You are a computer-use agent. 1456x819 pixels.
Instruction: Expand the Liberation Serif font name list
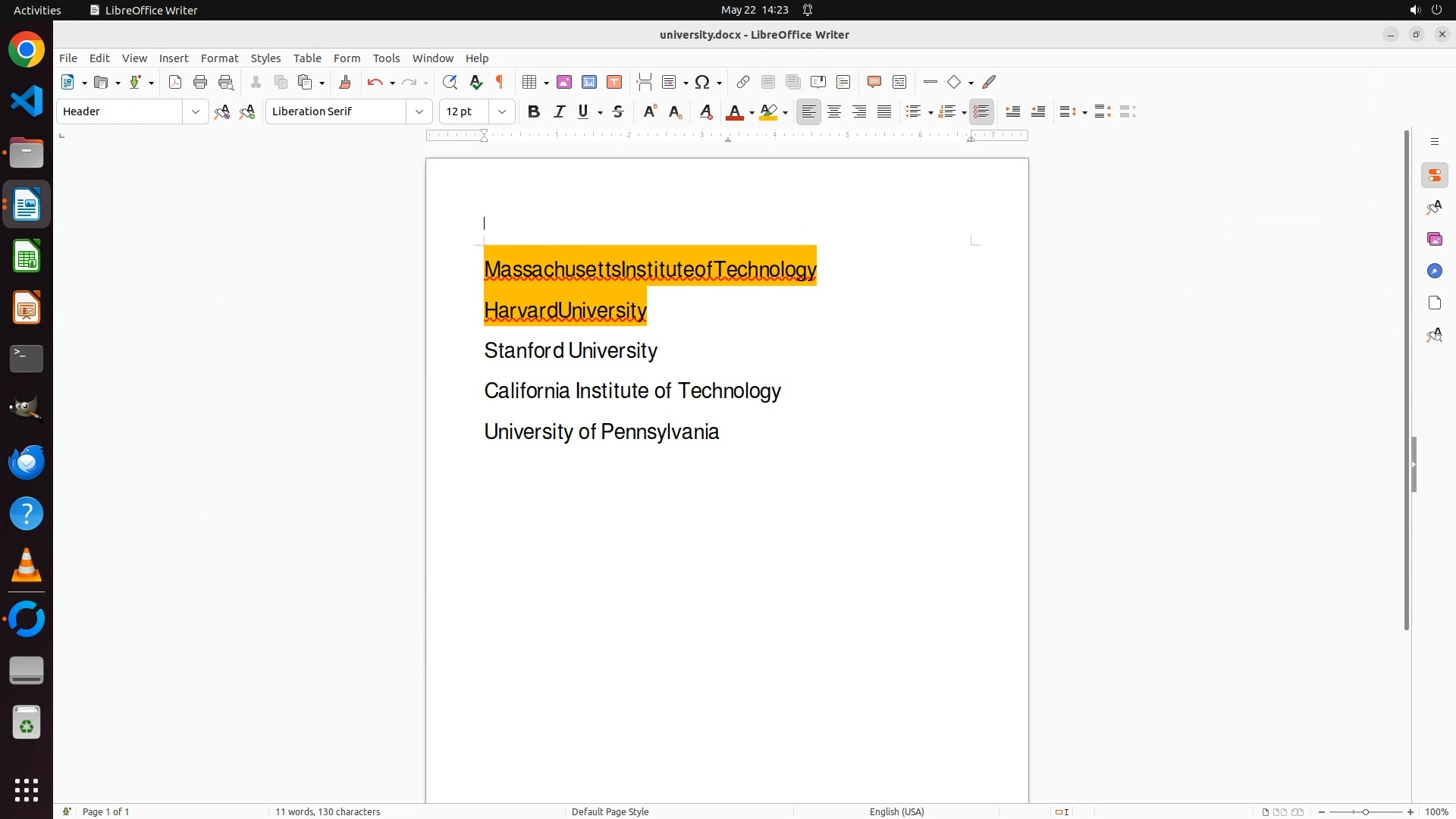tap(419, 112)
